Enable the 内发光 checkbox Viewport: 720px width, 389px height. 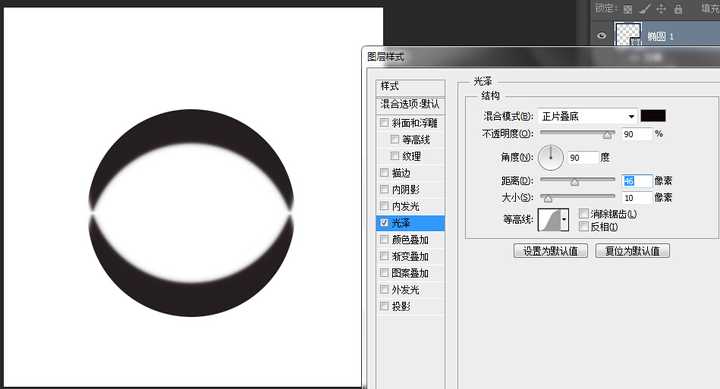[384, 206]
